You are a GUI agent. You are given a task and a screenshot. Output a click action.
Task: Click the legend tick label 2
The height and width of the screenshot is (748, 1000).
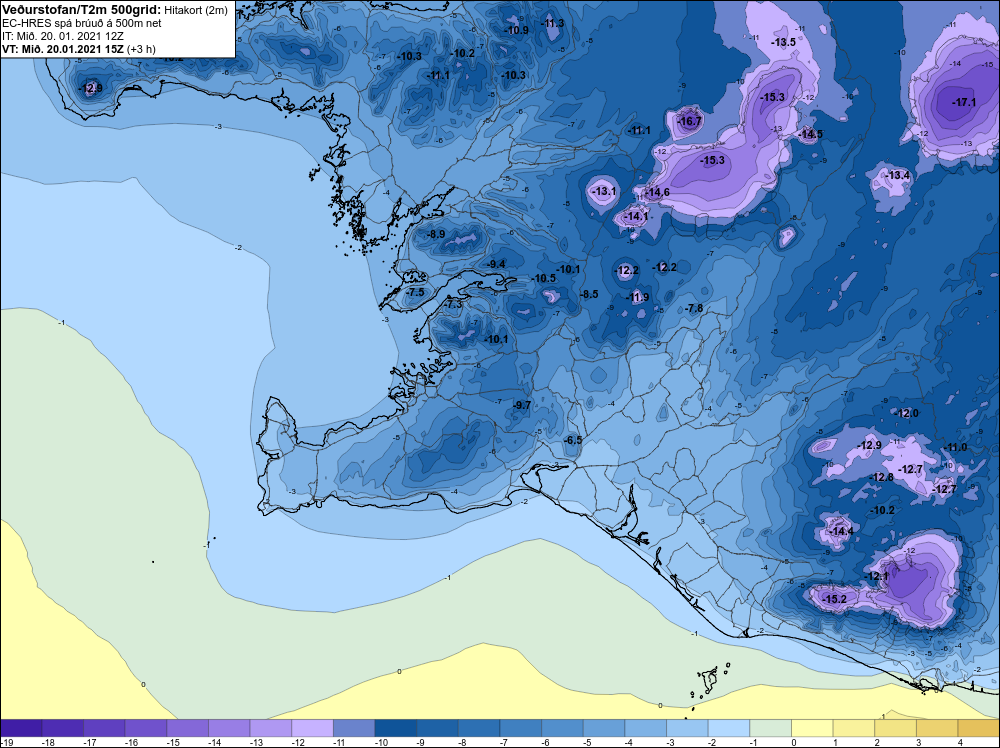coord(877,742)
